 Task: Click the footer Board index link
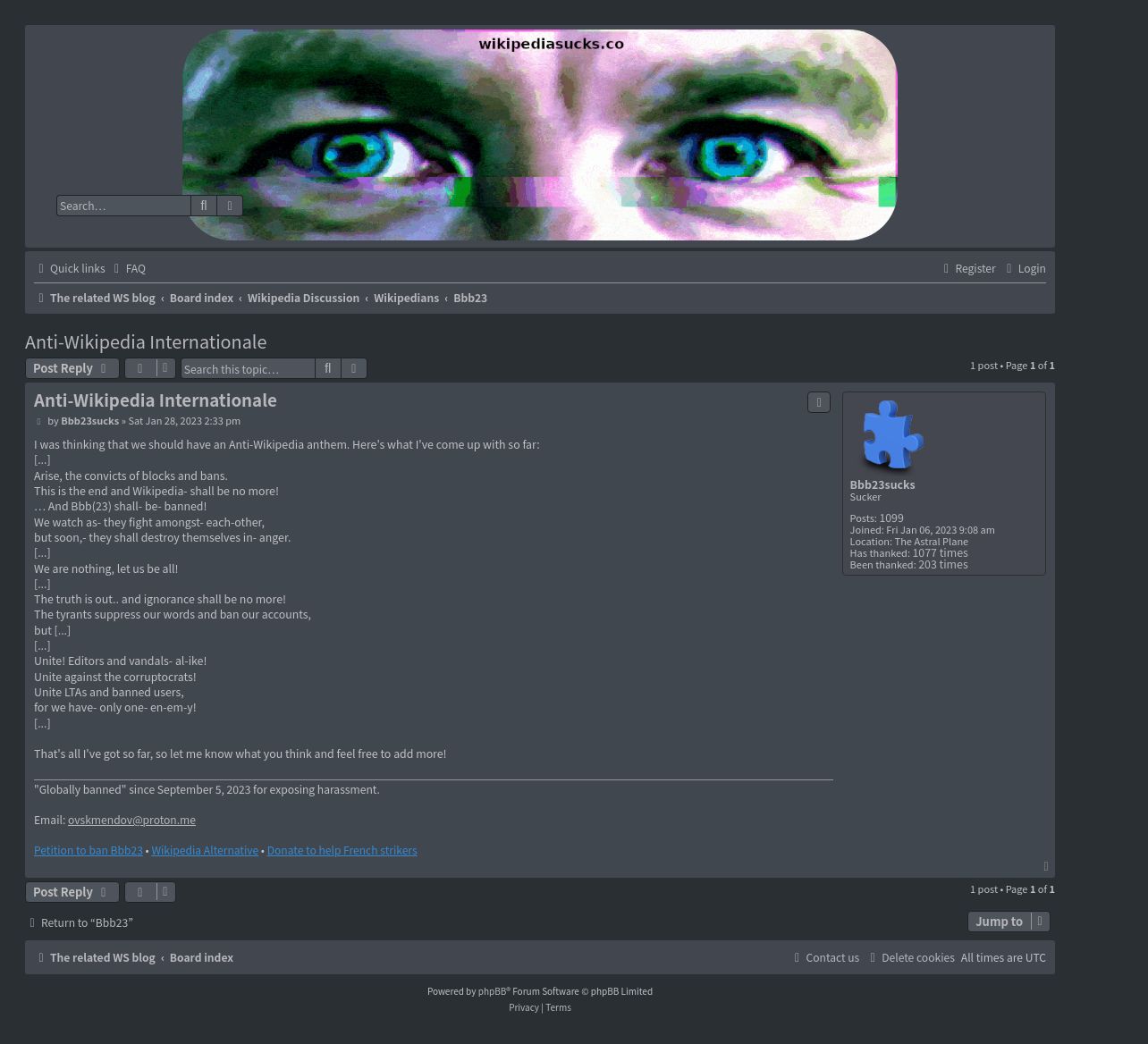point(201,957)
